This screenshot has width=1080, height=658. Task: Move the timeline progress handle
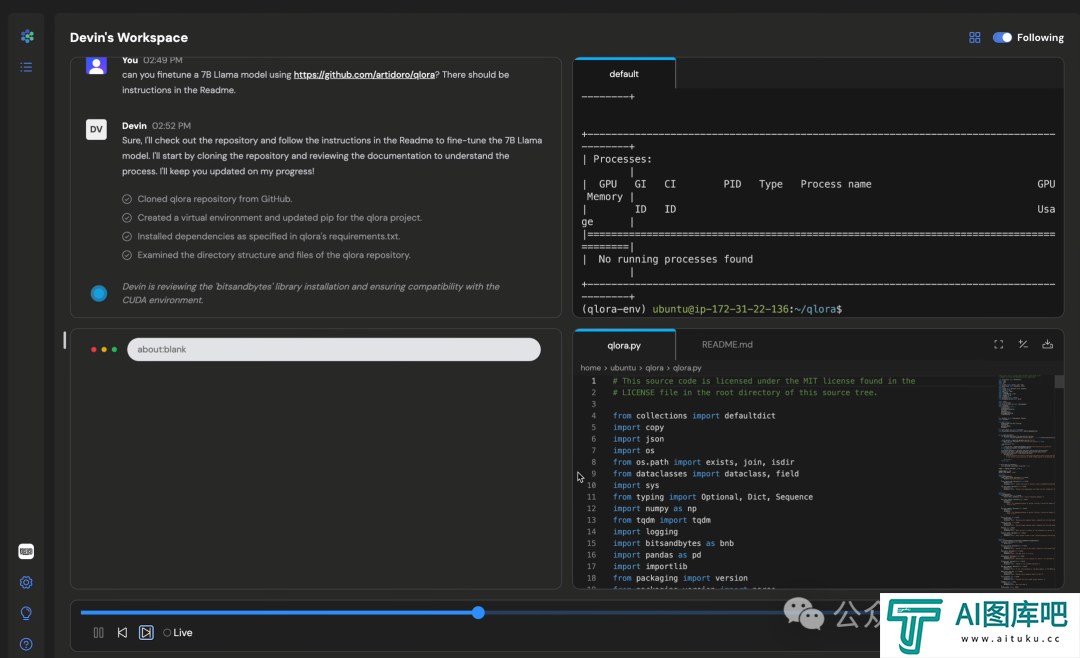[478, 613]
